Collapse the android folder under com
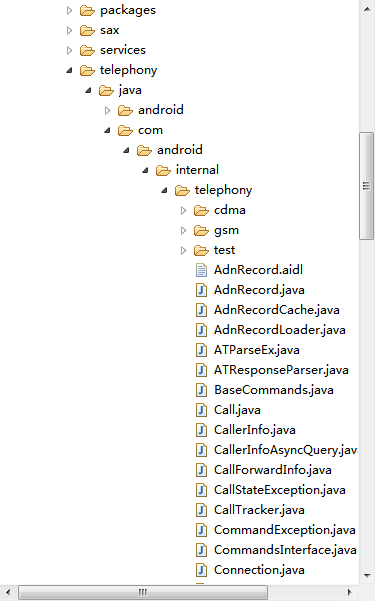The height and width of the screenshot is (601, 375). (126, 150)
